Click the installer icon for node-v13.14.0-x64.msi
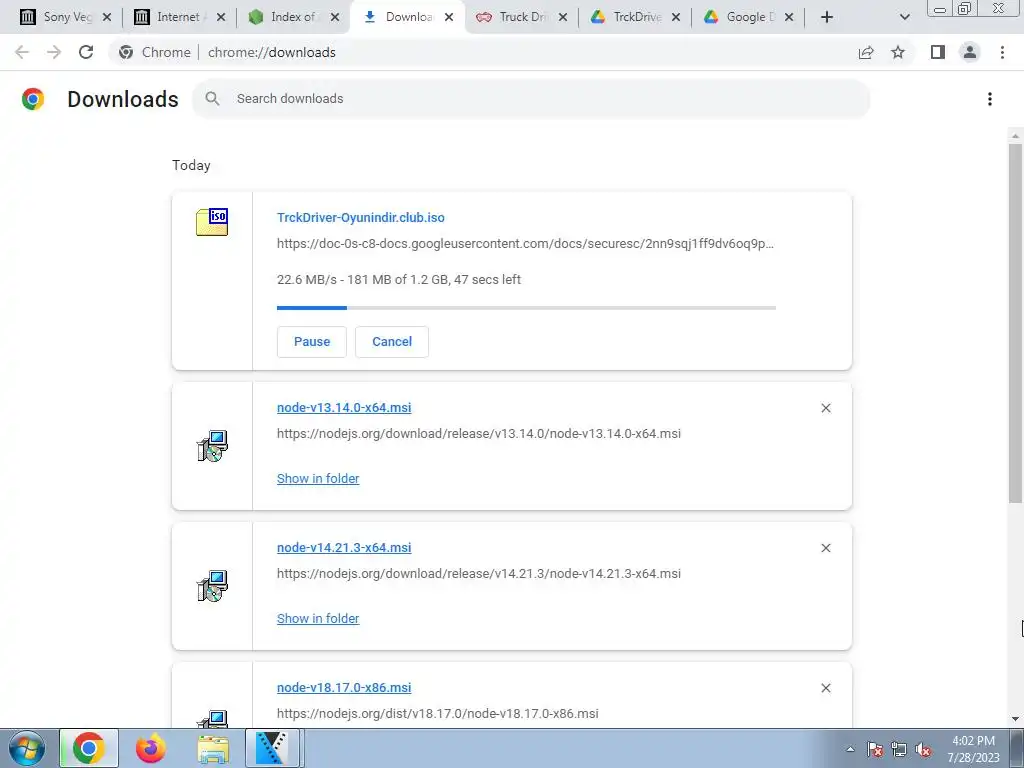The height and width of the screenshot is (768, 1024). pos(212,446)
